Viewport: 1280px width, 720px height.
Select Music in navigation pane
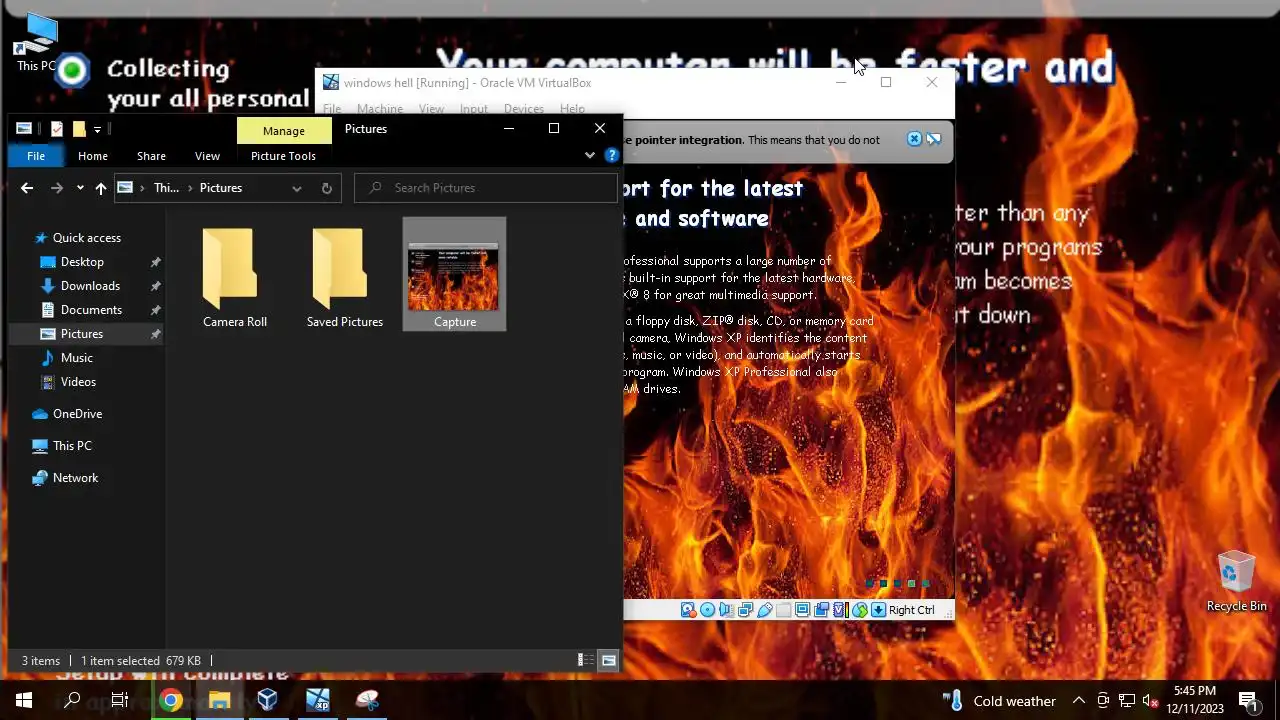pos(76,358)
